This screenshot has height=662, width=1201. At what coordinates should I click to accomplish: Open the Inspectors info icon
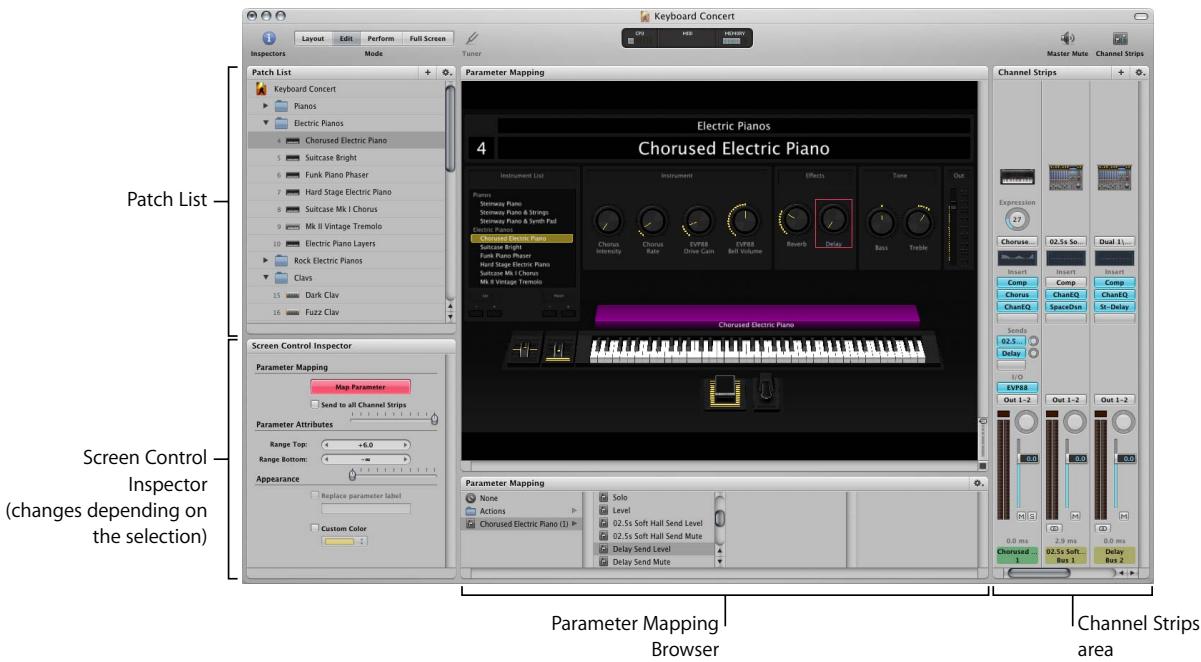(x=267, y=38)
